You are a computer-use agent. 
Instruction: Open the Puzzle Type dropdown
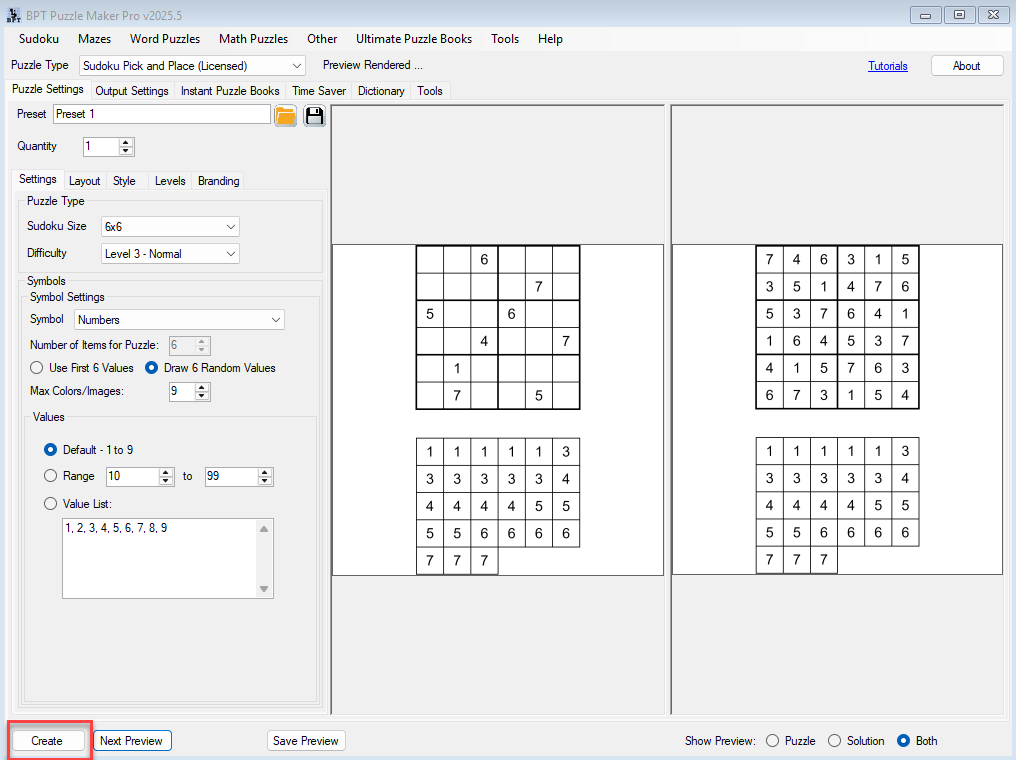tap(192, 65)
